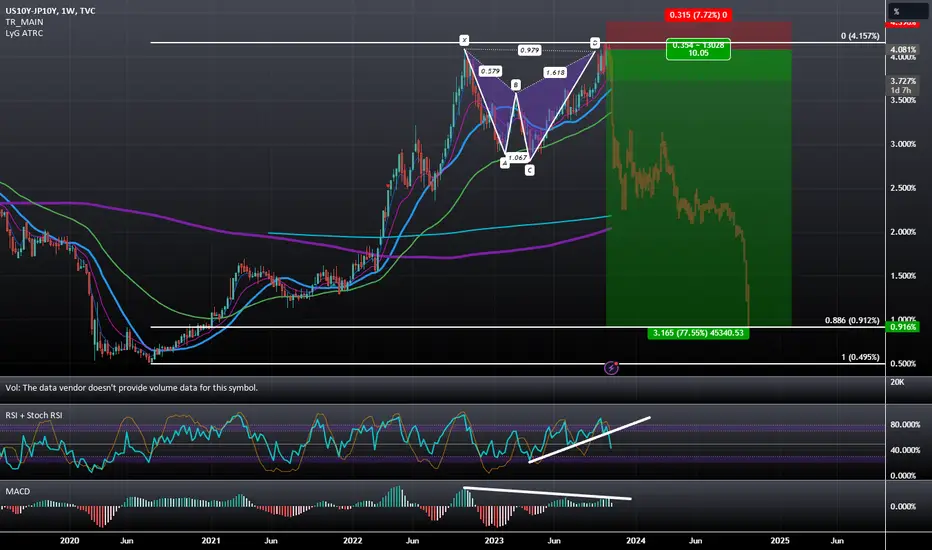Select the 1.067 ratio label
The width and height of the screenshot is (932, 550).
[x=518, y=158]
